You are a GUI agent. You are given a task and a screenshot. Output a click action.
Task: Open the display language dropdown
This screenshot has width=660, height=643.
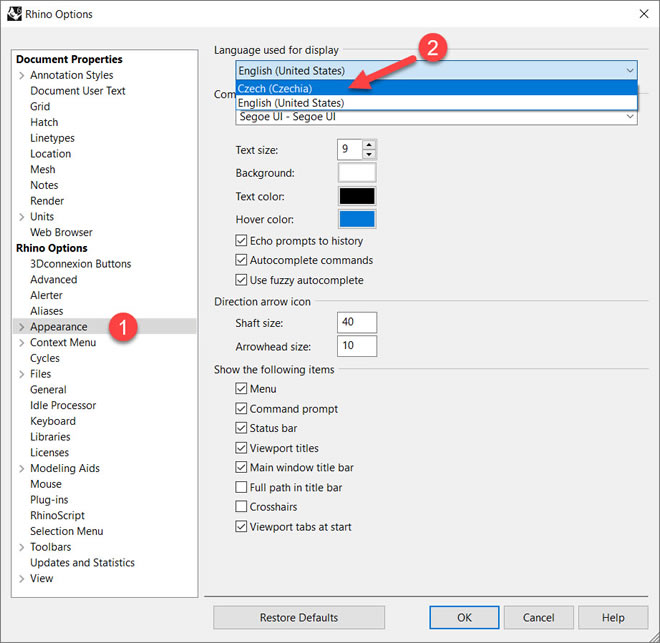[x=436, y=70]
